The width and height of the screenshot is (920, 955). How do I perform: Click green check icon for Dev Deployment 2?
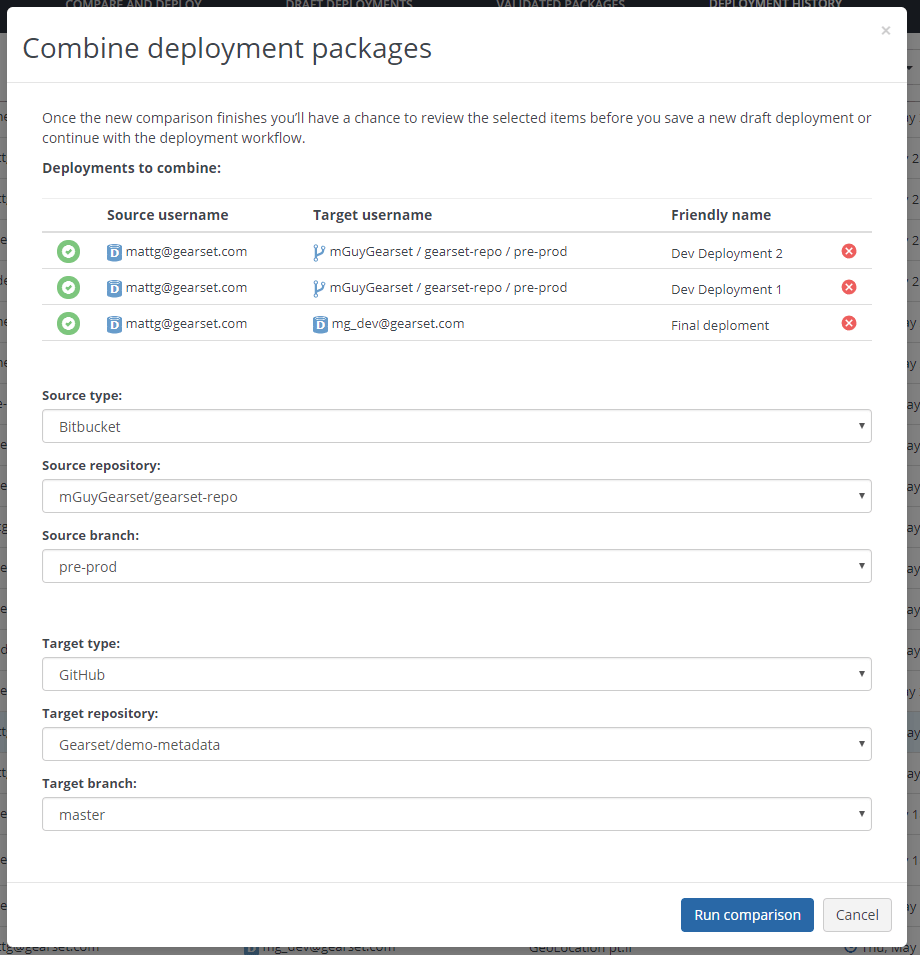(x=68, y=252)
